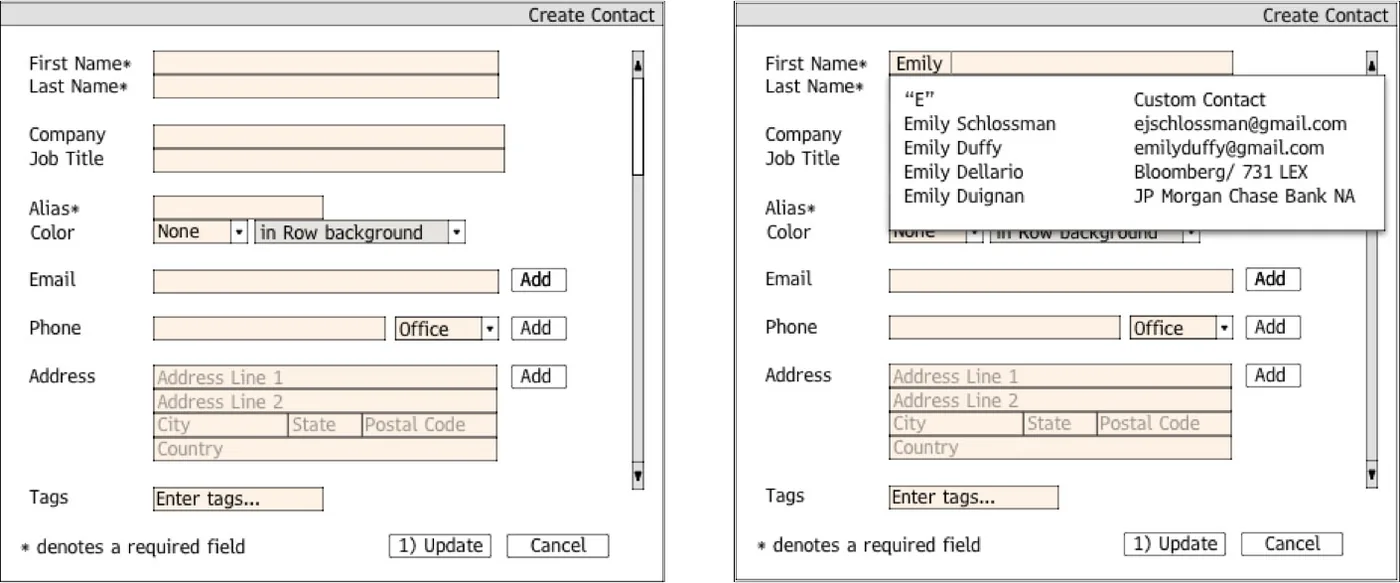Open Office phone type dropdown, right dialog
The width and height of the screenshot is (1400, 583).
point(1181,328)
